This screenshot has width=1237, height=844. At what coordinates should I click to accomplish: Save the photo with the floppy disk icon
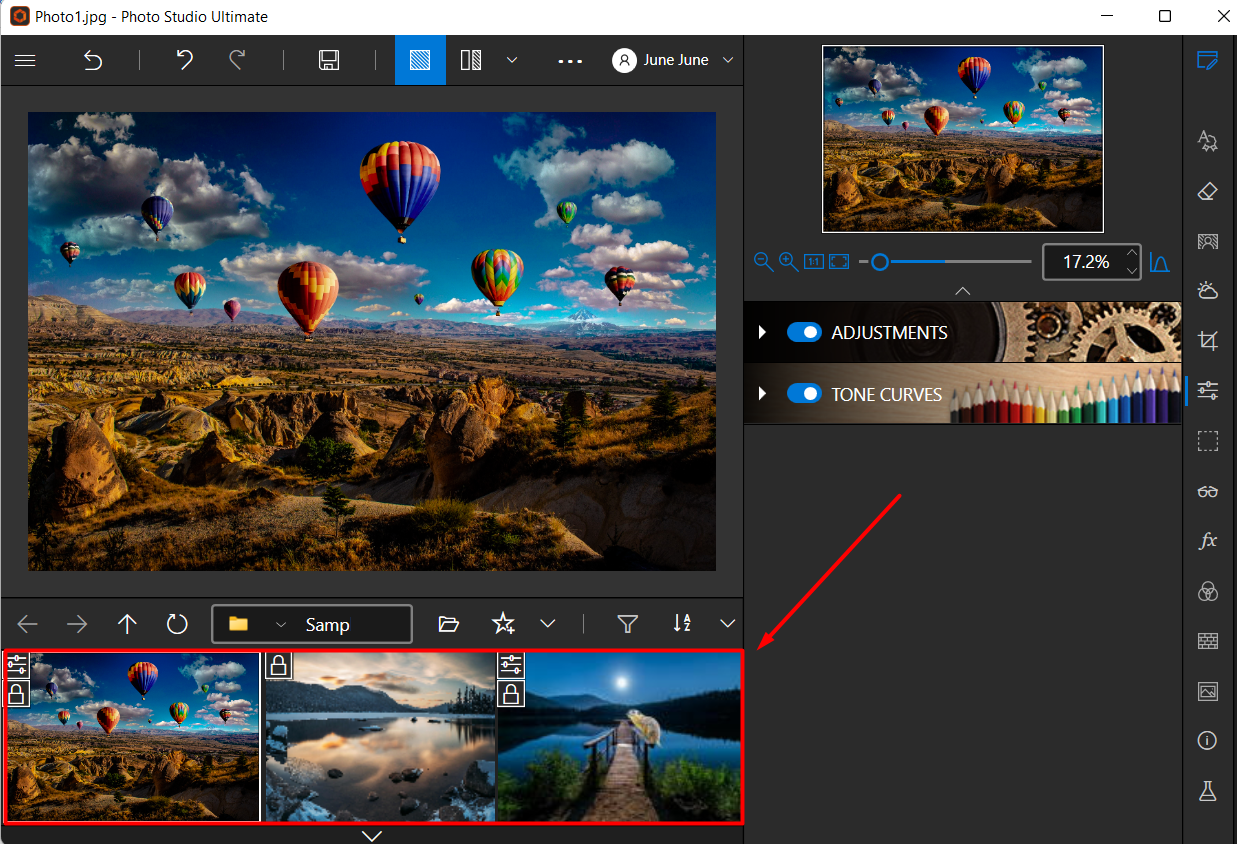[329, 60]
